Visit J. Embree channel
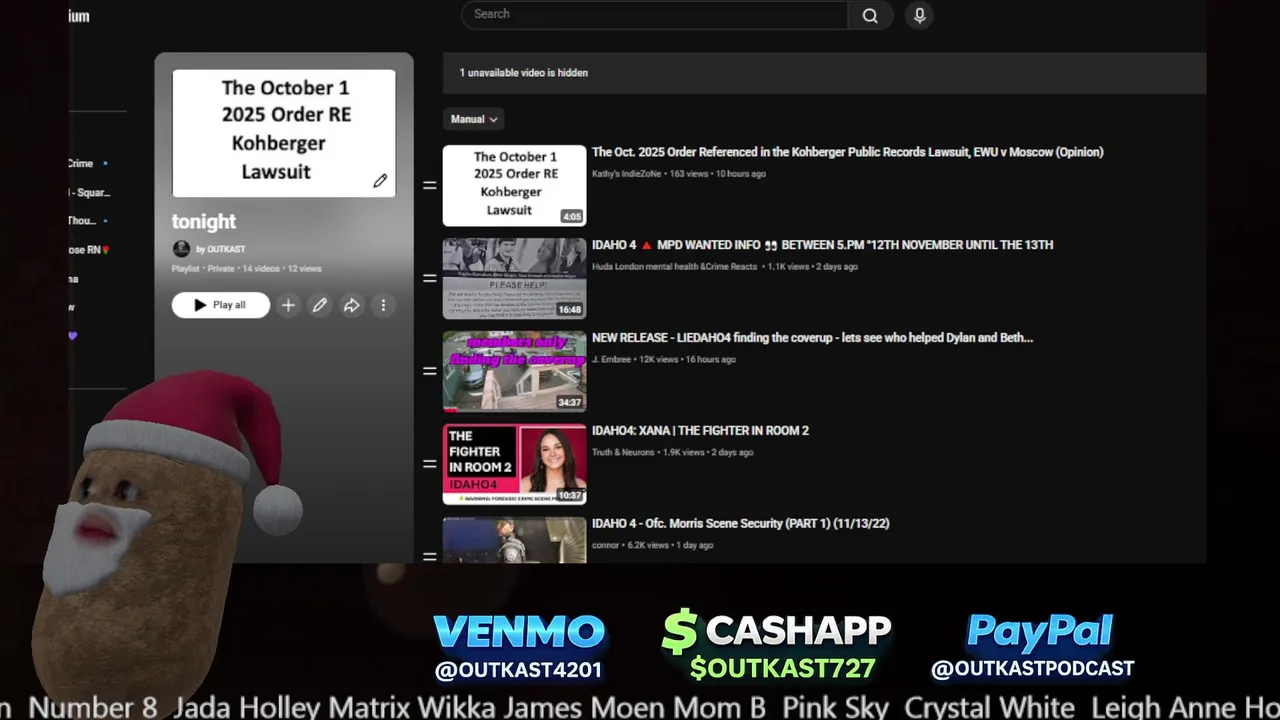Viewport: 1280px width, 720px height. click(611, 360)
